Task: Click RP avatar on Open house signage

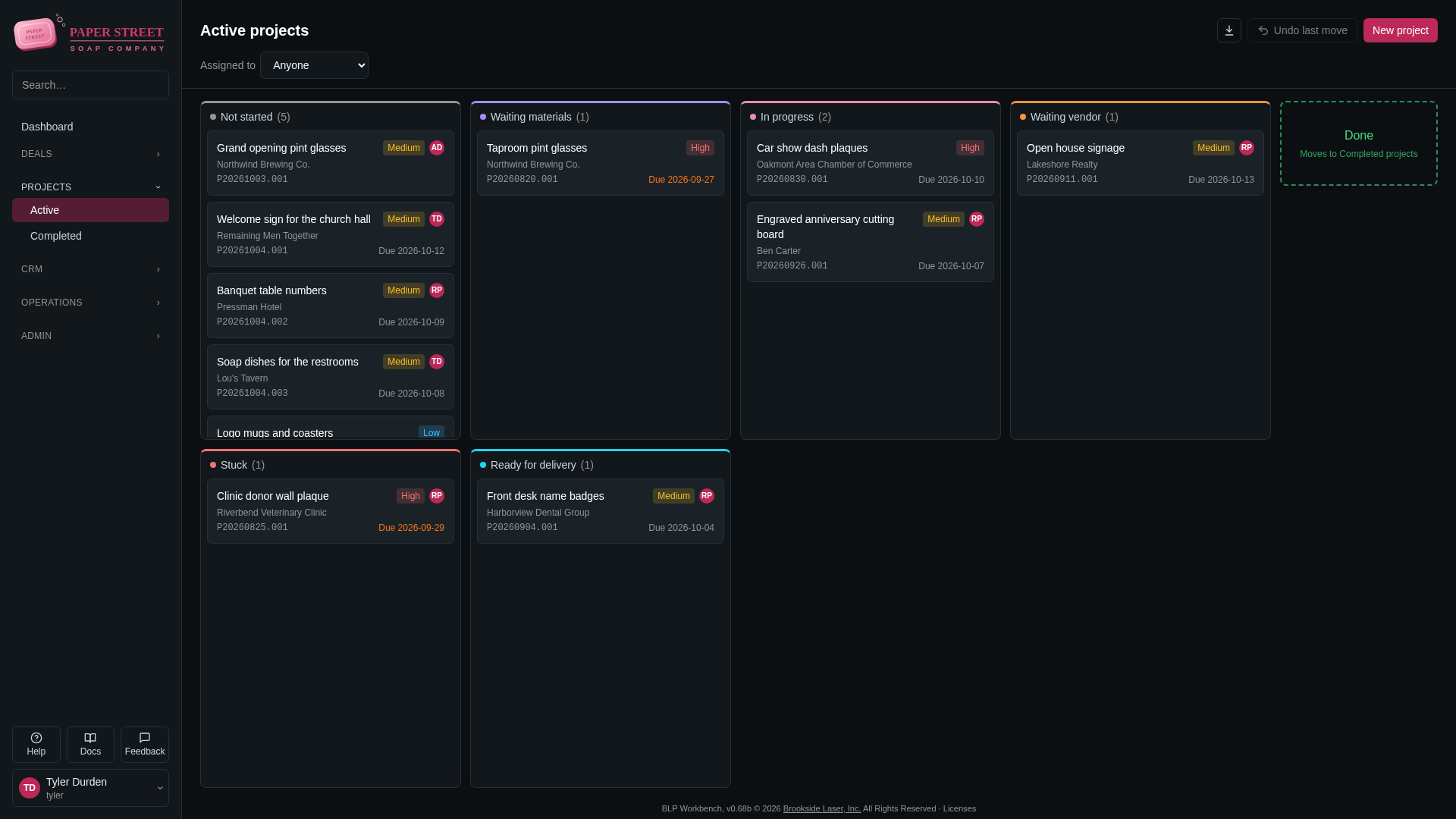Action: pyautogui.click(x=1247, y=148)
